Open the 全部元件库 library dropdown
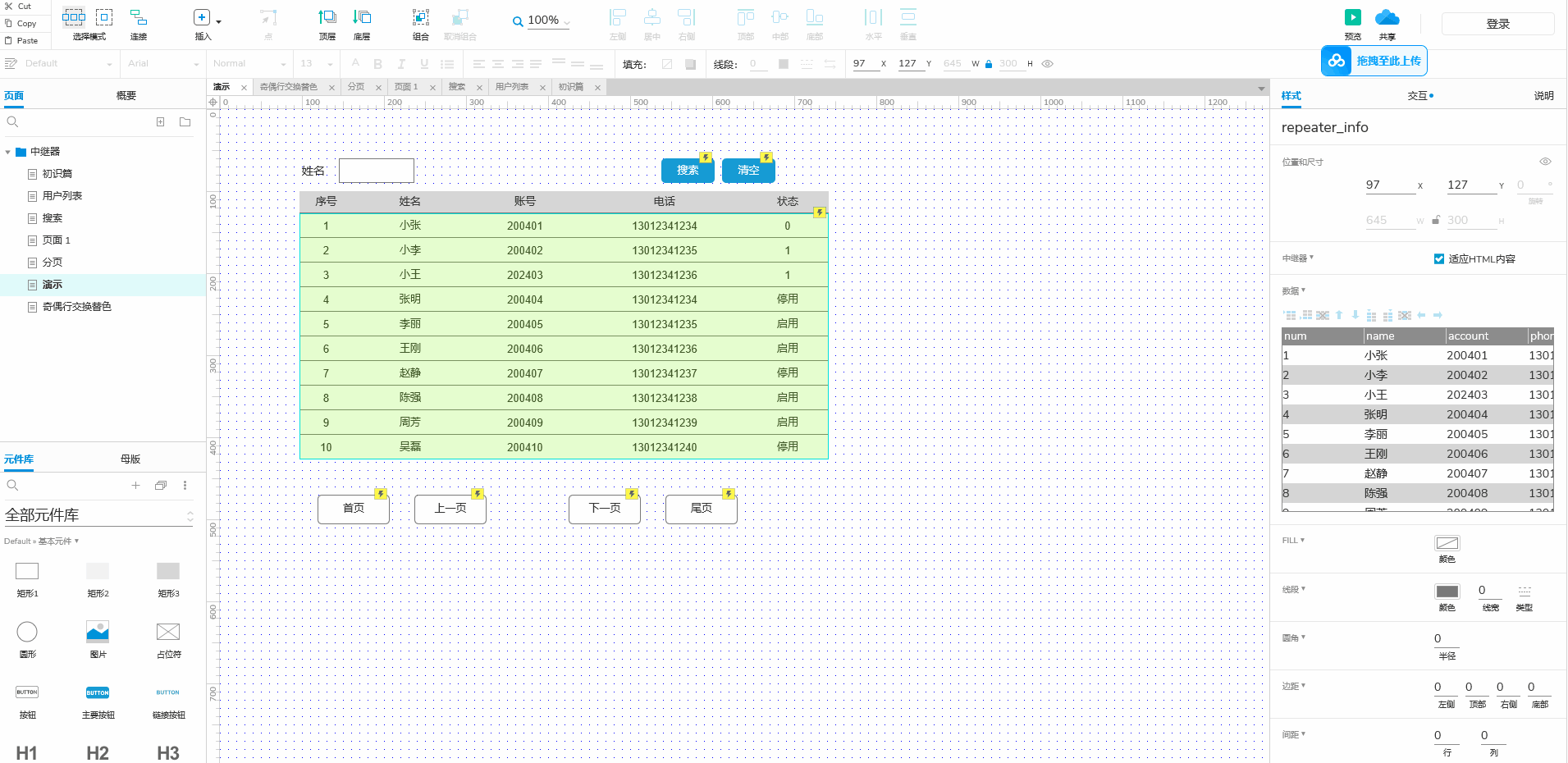This screenshot has height=763, width=1568. pyautogui.click(x=98, y=515)
